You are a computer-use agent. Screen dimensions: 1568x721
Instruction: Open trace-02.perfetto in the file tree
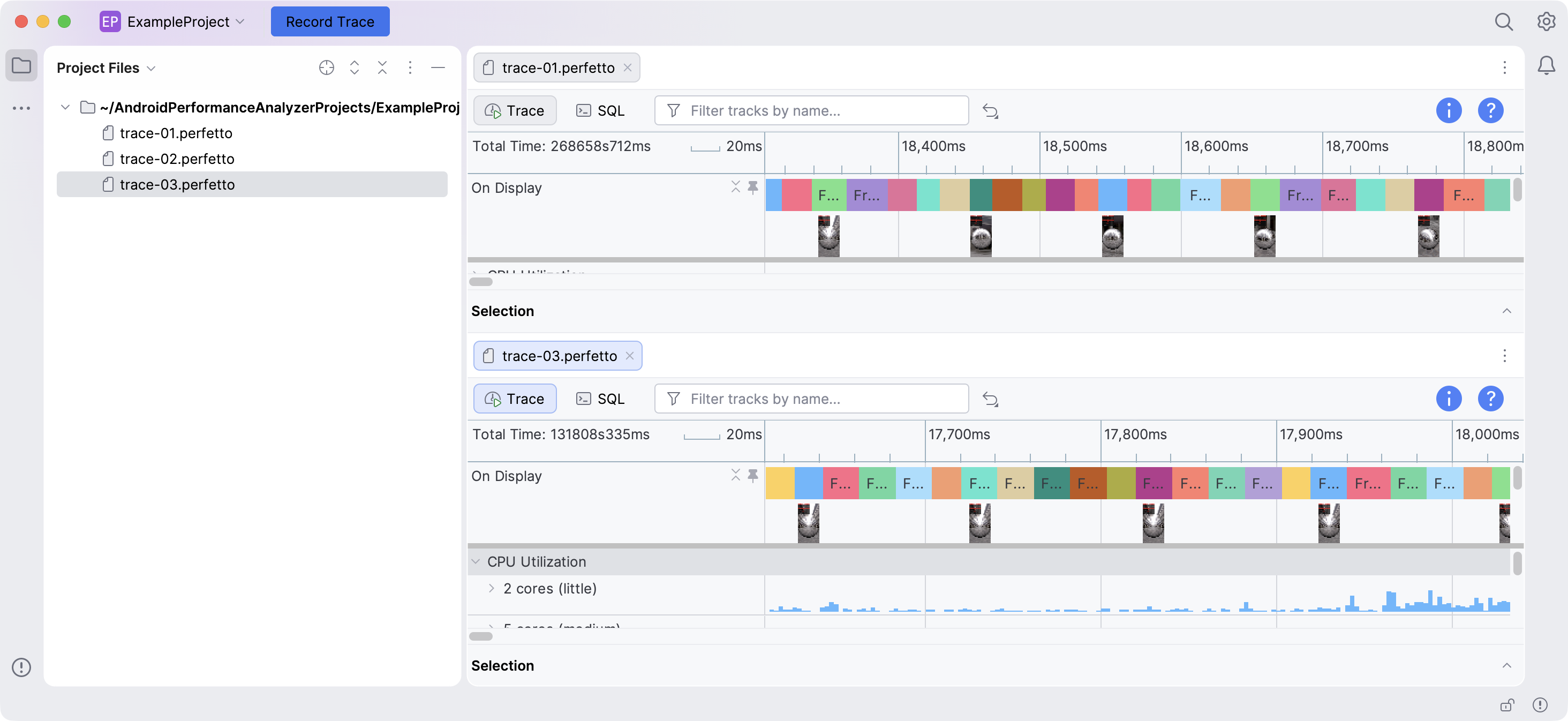point(177,159)
